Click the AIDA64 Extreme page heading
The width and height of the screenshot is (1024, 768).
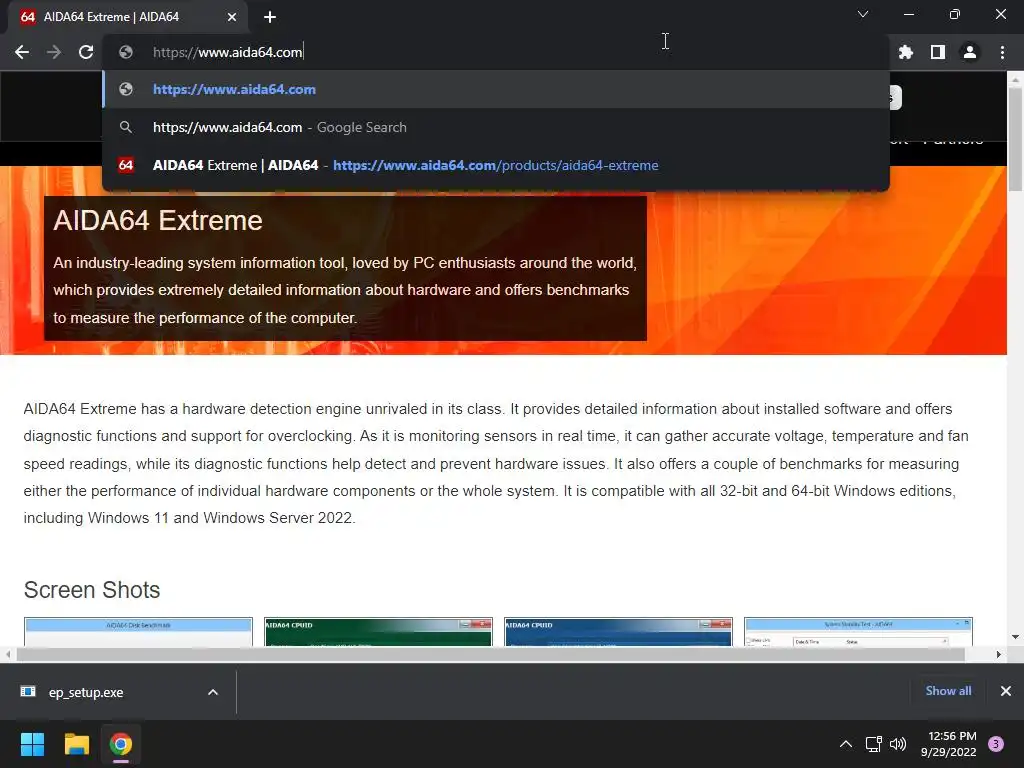point(158,221)
